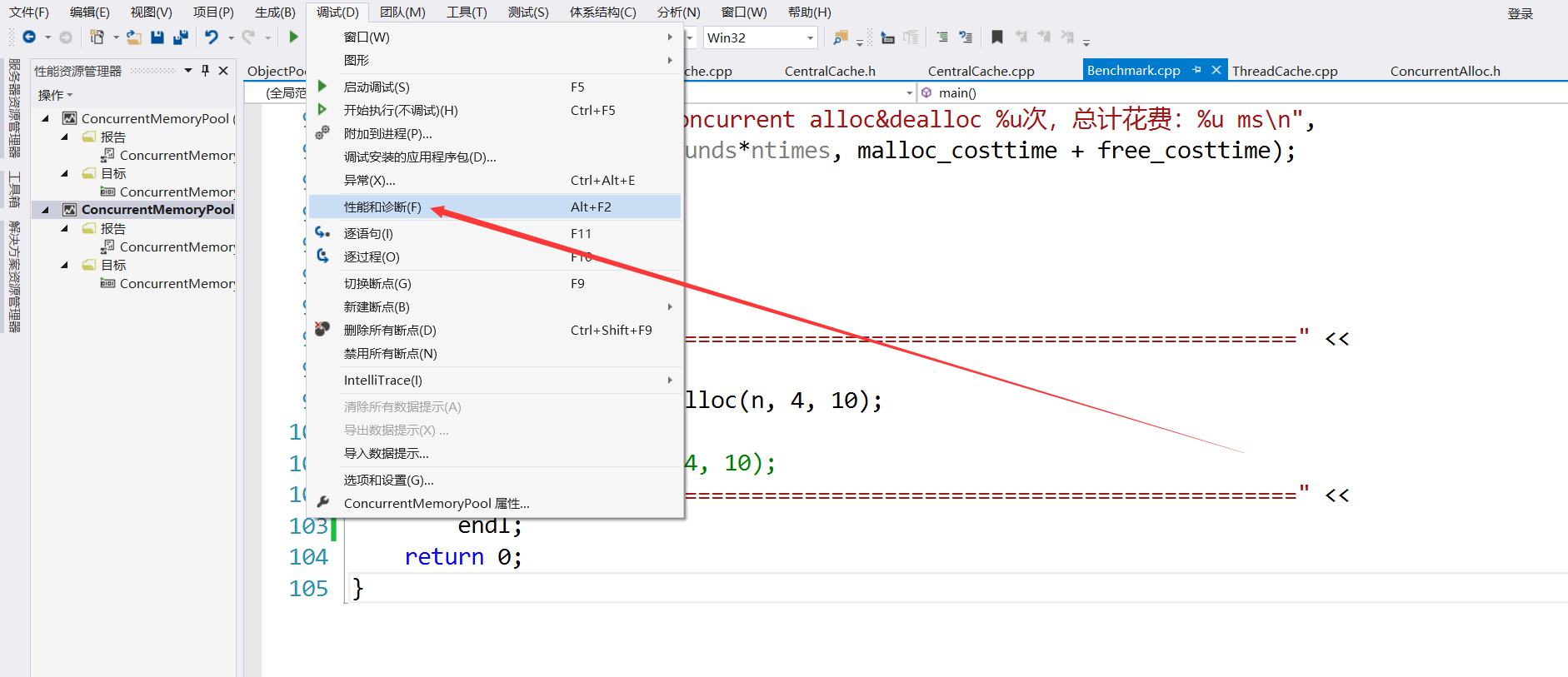Toggle auto-hide pin on performance explorer panel

tap(206, 71)
